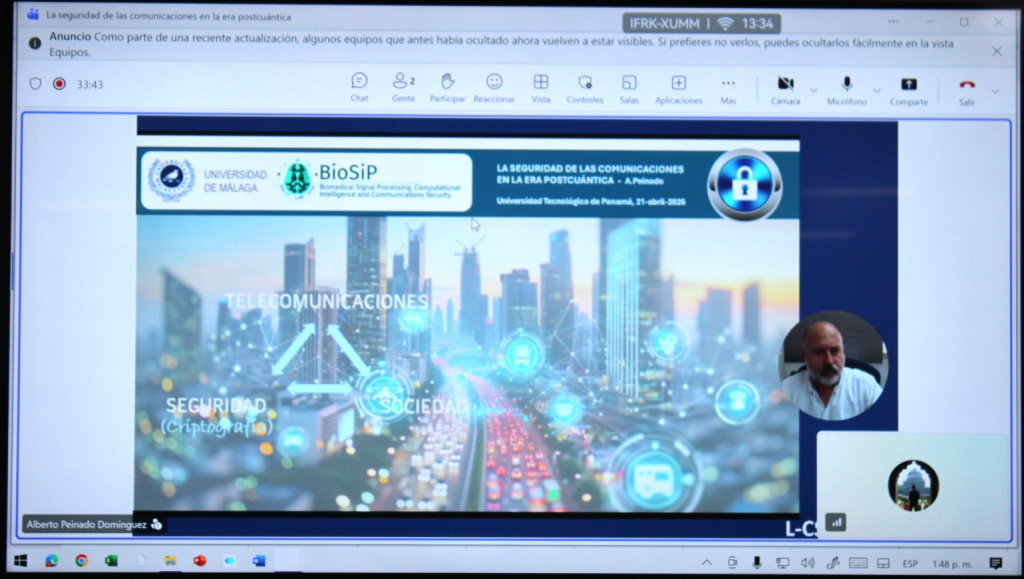Expand the microphone options dropdown arrow
The image size is (1024, 579).
tap(877, 91)
